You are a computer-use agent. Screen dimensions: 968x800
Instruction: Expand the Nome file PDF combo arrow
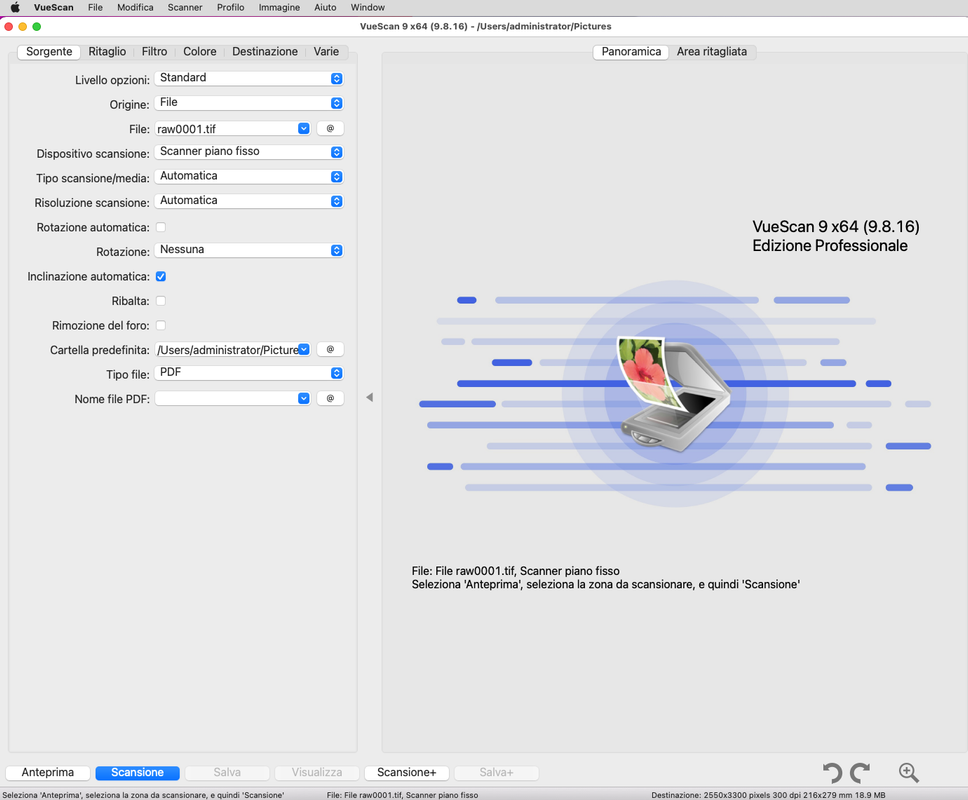tap(304, 398)
